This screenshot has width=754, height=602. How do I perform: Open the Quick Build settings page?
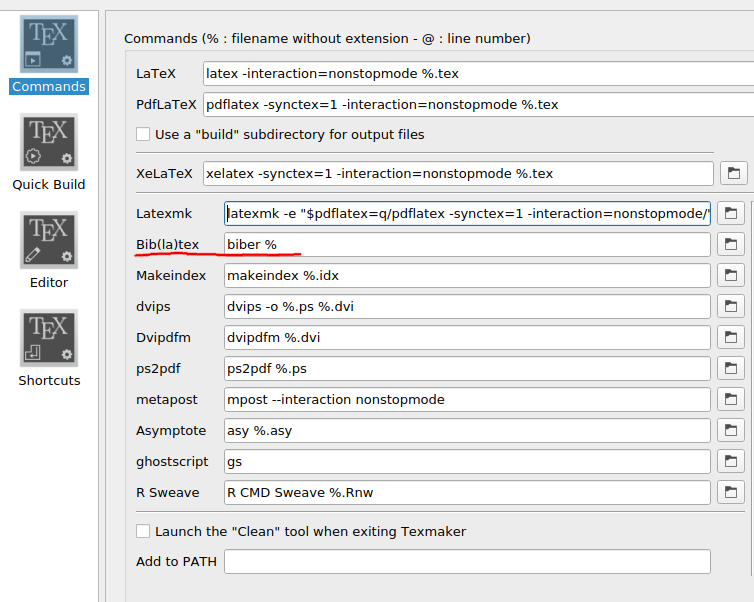coord(48,152)
